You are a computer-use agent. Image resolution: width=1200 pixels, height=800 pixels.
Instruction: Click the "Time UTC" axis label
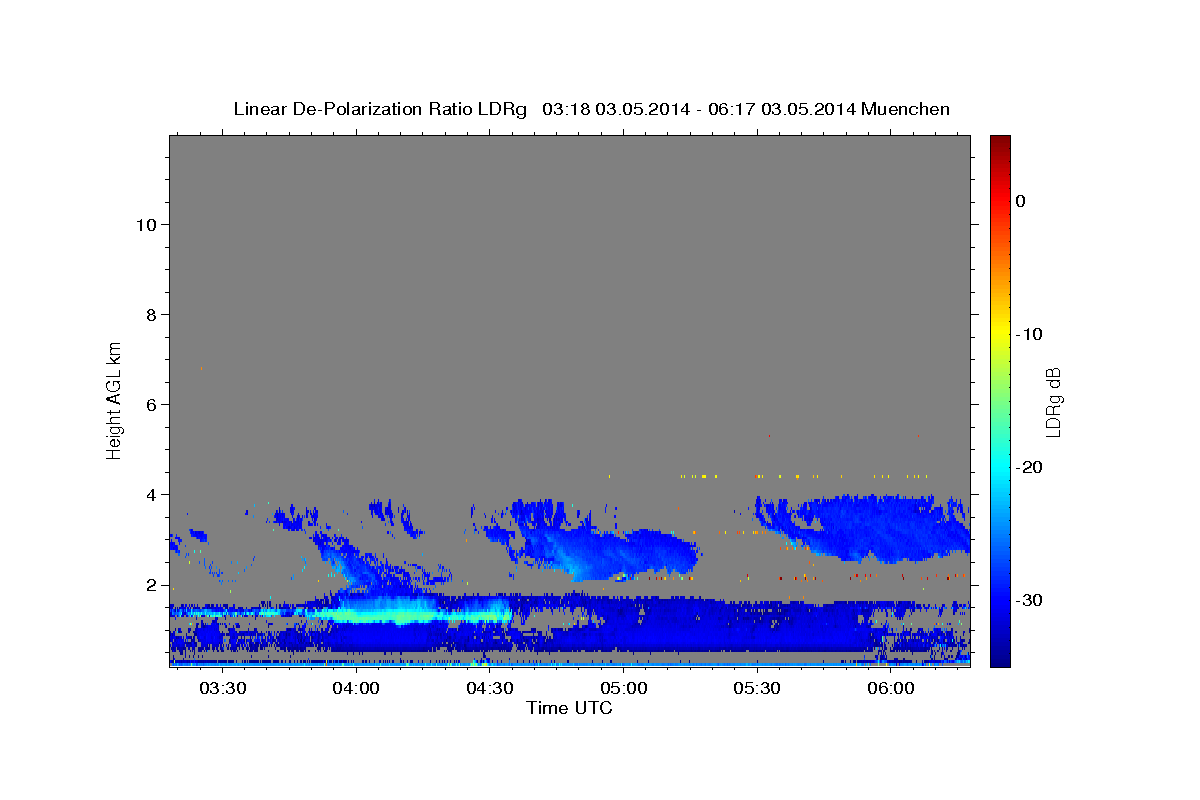coord(569,708)
